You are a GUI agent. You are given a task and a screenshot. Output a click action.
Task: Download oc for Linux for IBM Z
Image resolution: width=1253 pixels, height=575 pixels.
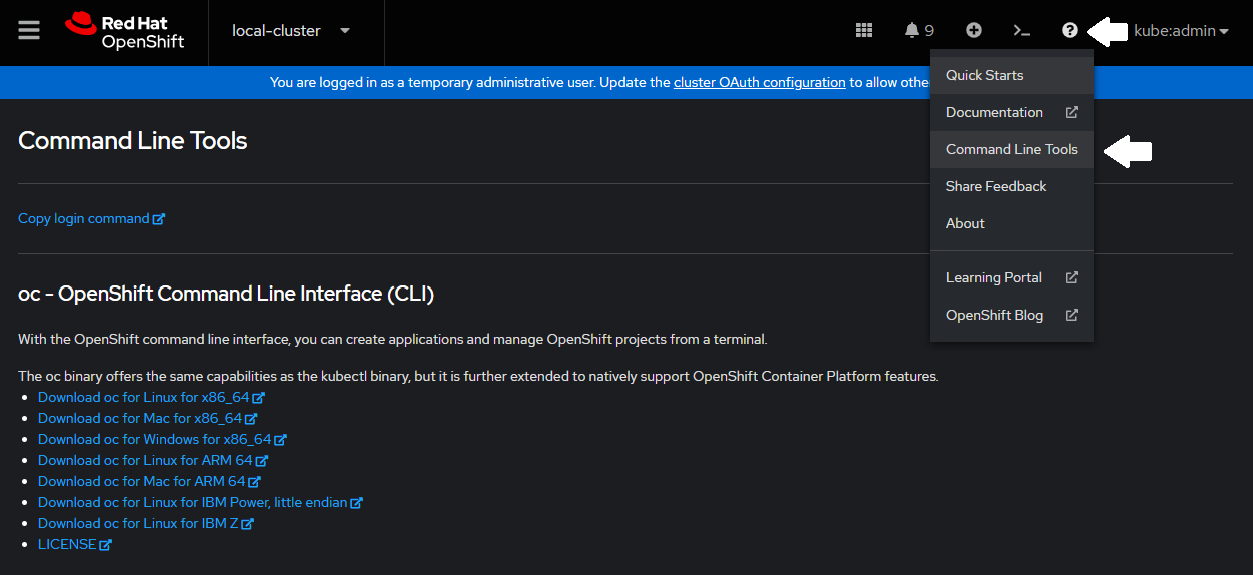(146, 523)
